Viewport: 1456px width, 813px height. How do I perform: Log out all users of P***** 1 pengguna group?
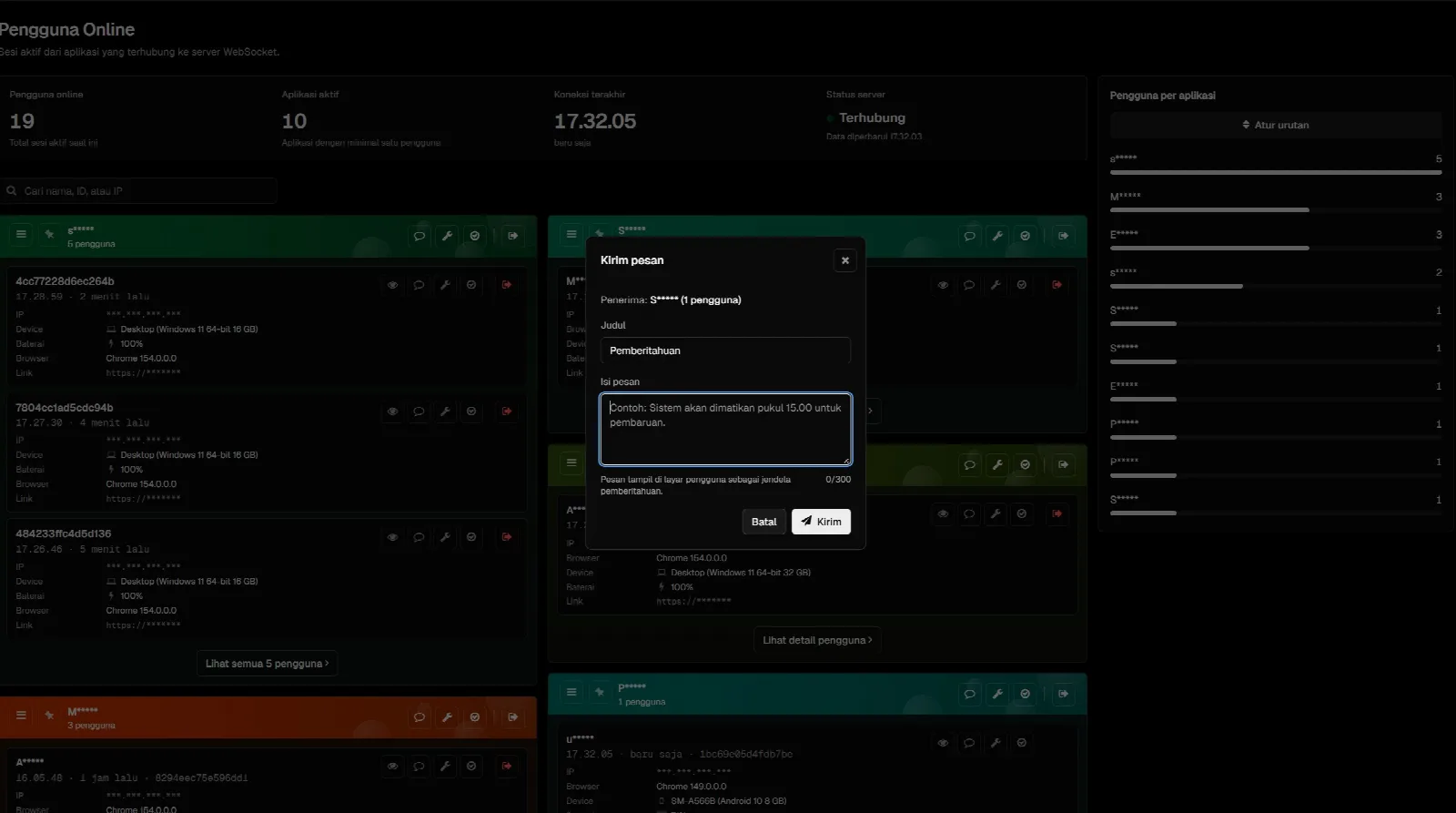point(1064,694)
